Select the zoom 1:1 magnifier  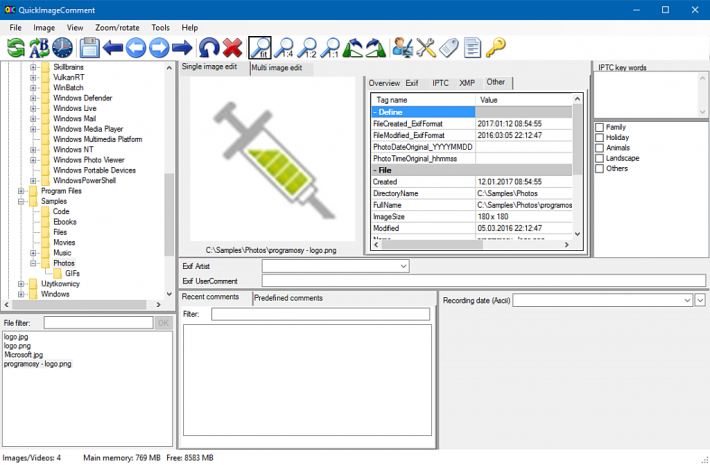click(331, 48)
